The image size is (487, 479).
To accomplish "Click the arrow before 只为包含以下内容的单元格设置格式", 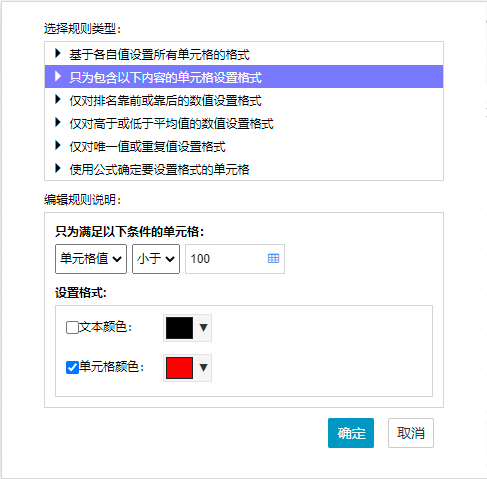I will point(58,76).
